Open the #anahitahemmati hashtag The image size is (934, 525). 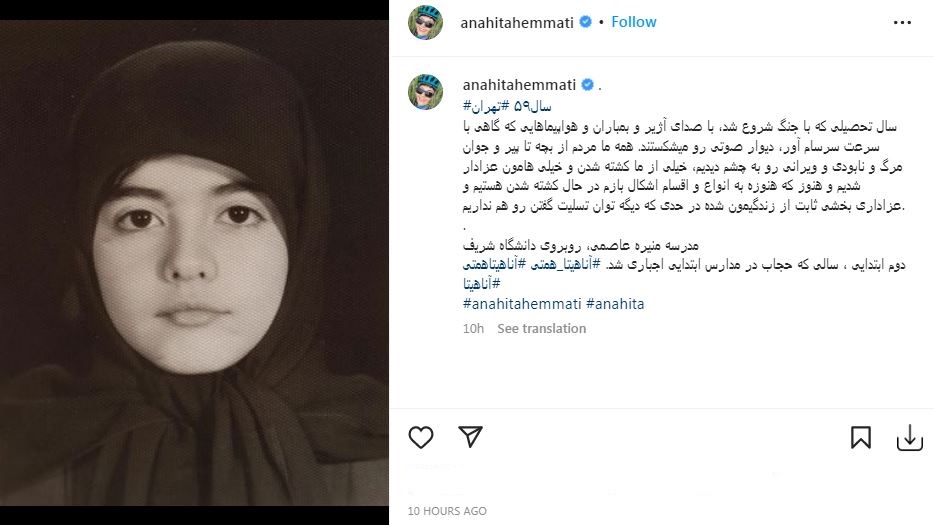[522, 304]
